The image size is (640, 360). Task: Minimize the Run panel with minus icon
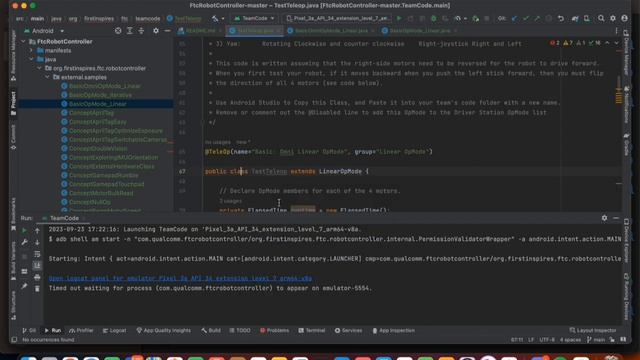[616, 218]
